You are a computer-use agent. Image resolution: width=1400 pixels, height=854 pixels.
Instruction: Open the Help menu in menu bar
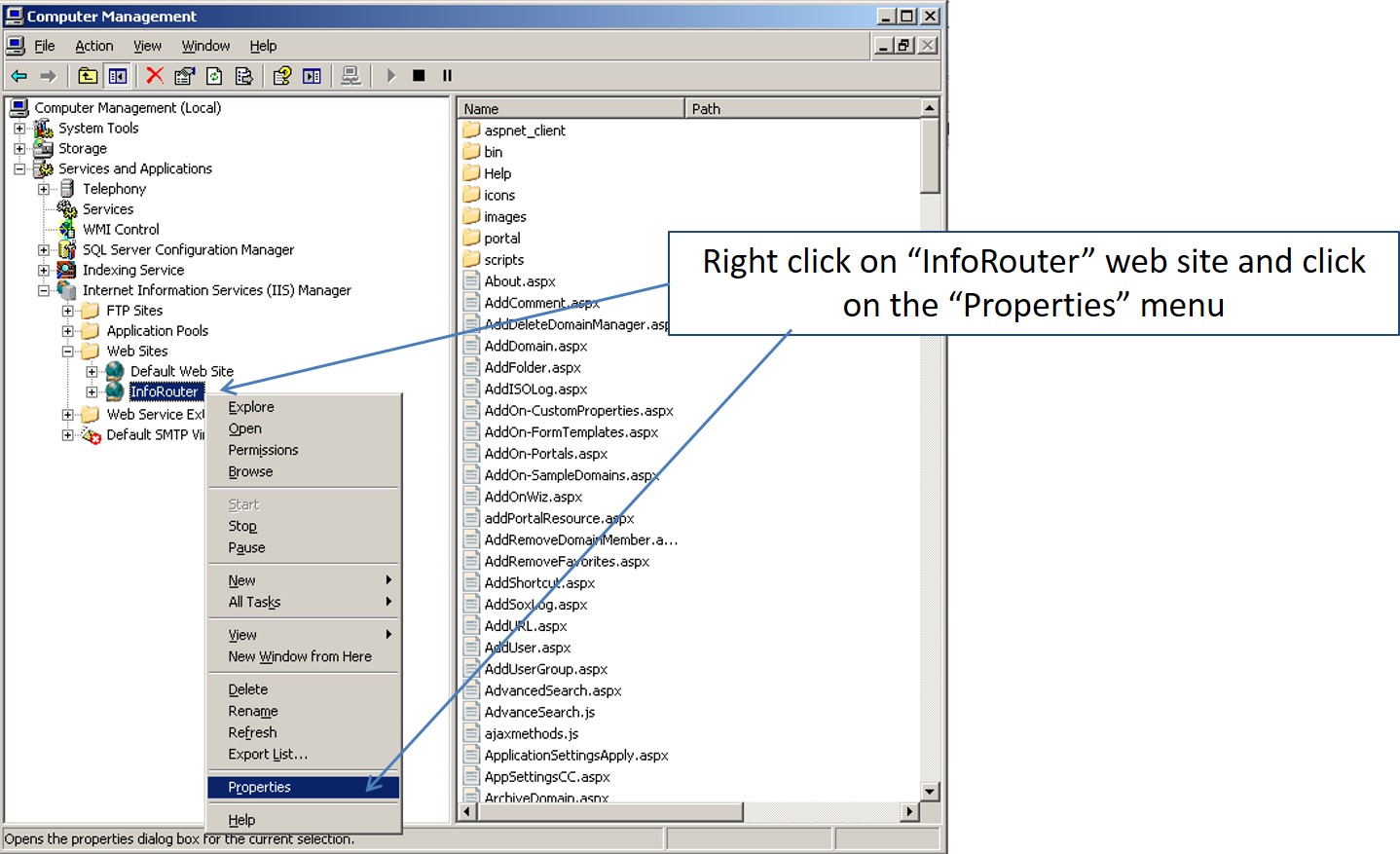point(263,46)
